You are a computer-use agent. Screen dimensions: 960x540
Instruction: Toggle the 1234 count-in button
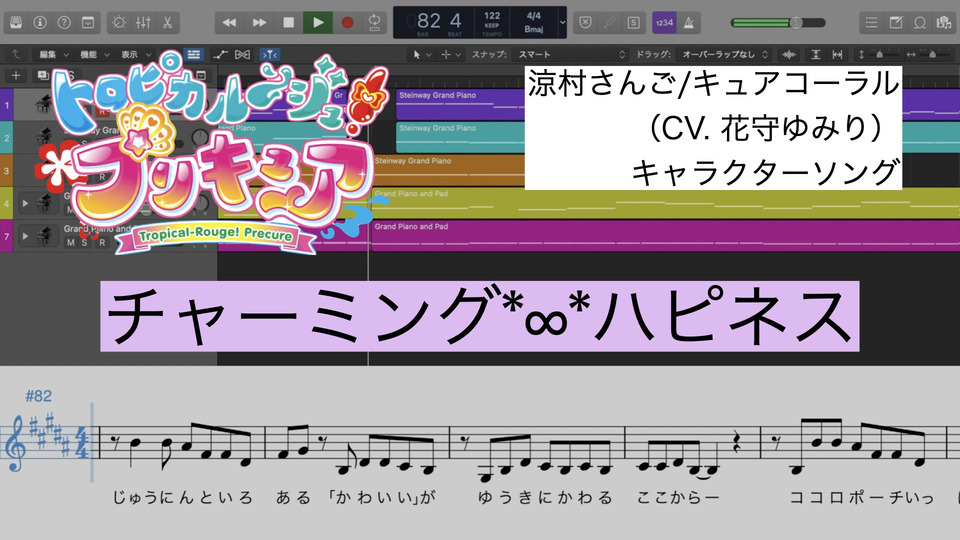(x=664, y=23)
